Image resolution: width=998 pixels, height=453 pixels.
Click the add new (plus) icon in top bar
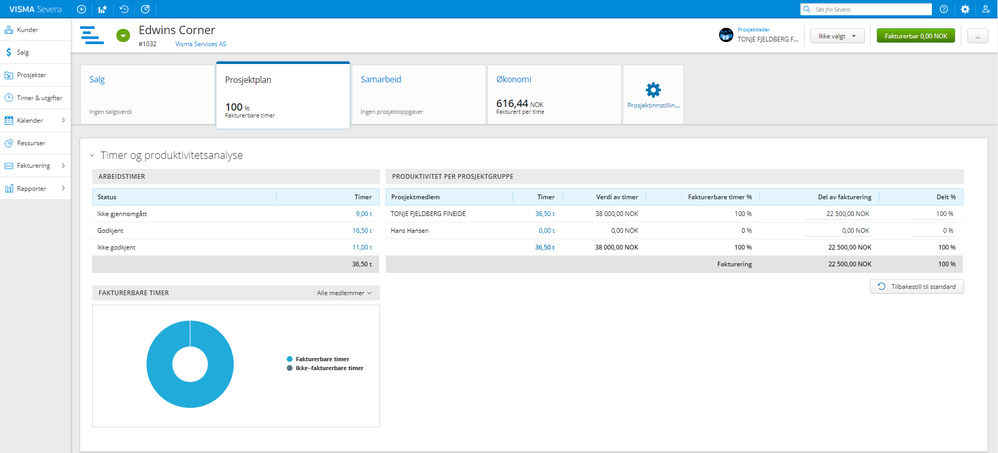coord(81,9)
